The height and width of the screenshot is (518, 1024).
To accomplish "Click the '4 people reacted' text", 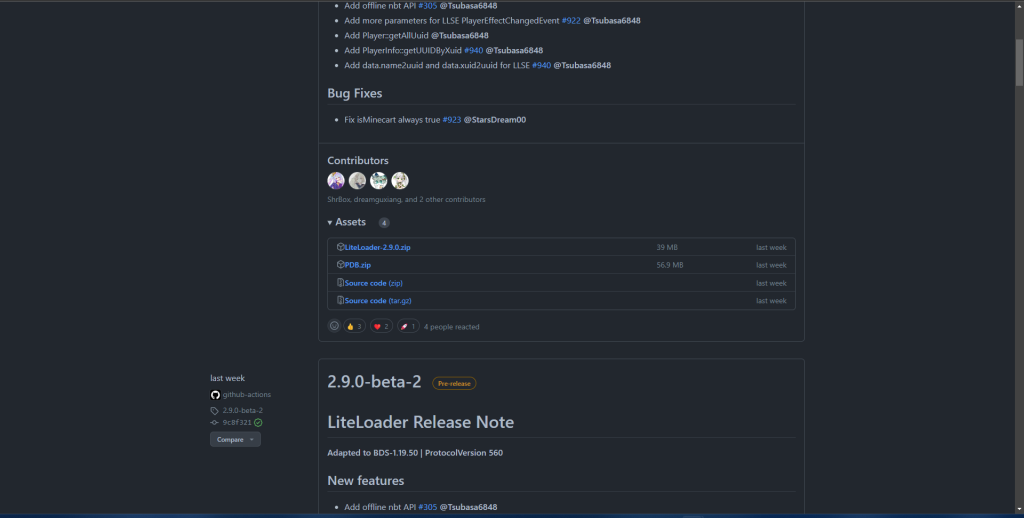I will pyautogui.click(x=451, y=327).
